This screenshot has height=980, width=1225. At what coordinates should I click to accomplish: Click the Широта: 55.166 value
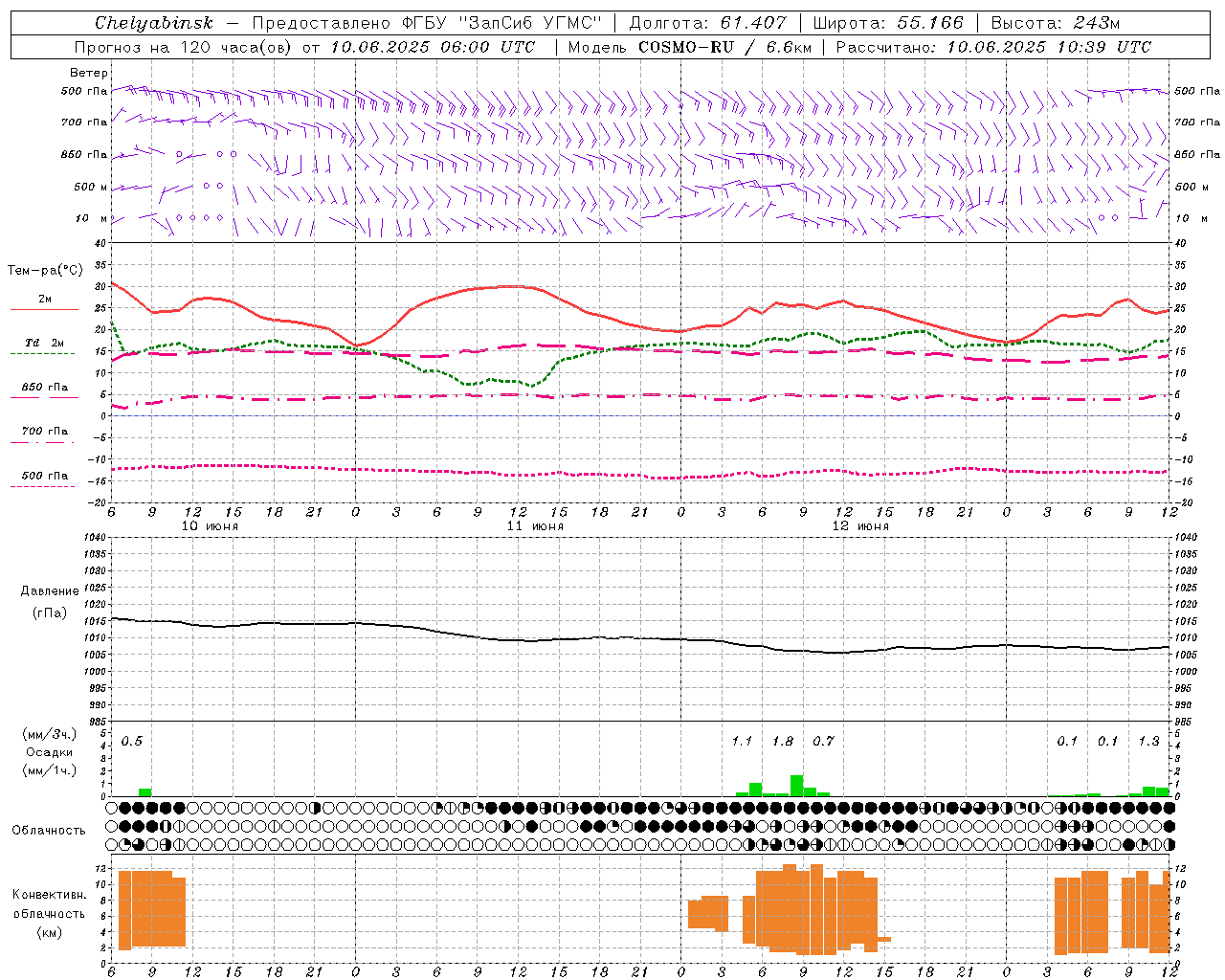coord(888,23)
